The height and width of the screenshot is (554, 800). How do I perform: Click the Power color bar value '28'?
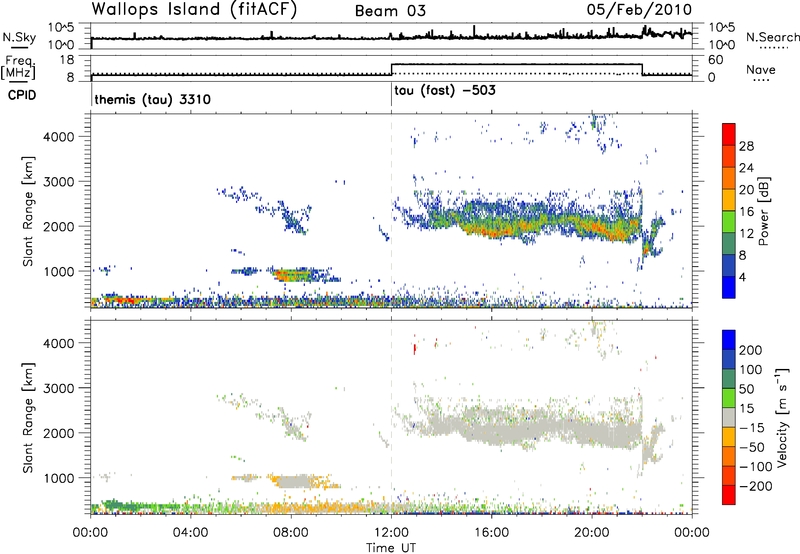(x=746, y=146)
